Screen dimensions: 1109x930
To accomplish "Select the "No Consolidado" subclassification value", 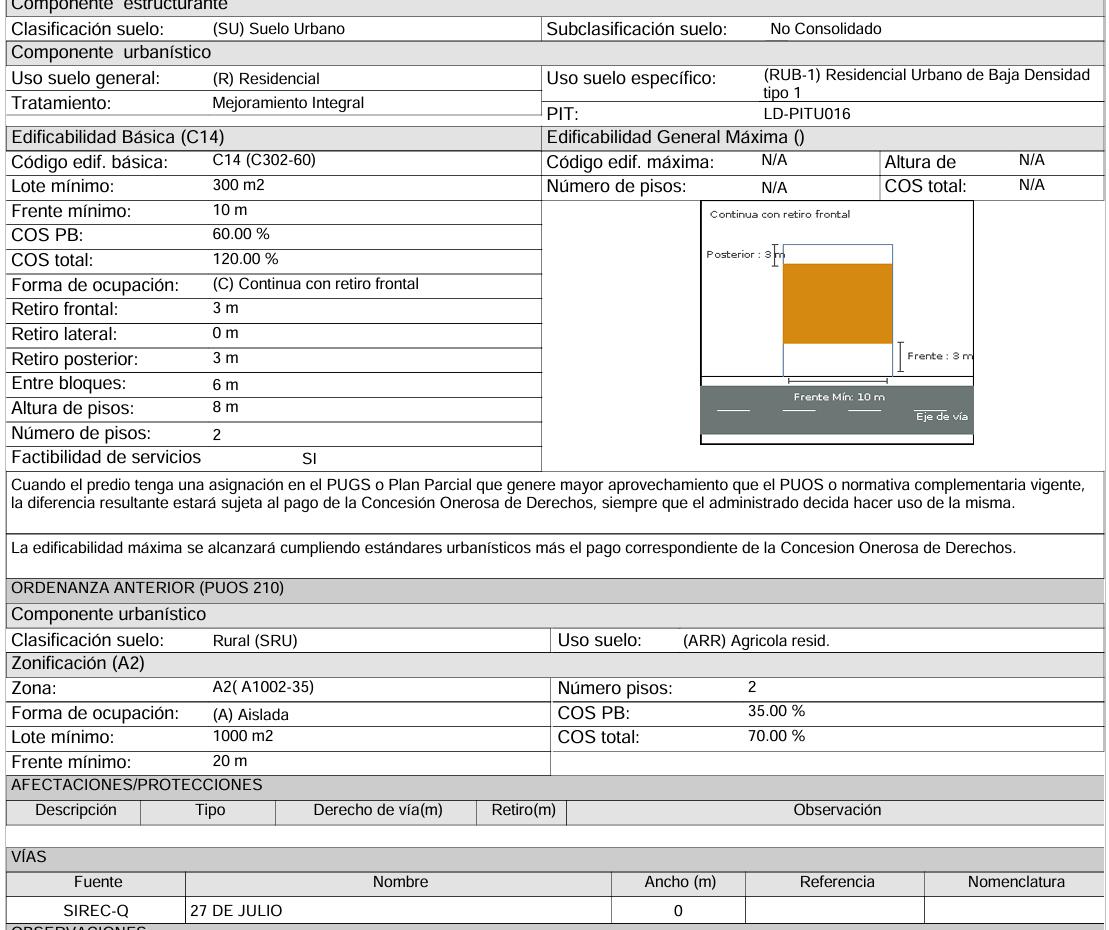I will (825, 29).
